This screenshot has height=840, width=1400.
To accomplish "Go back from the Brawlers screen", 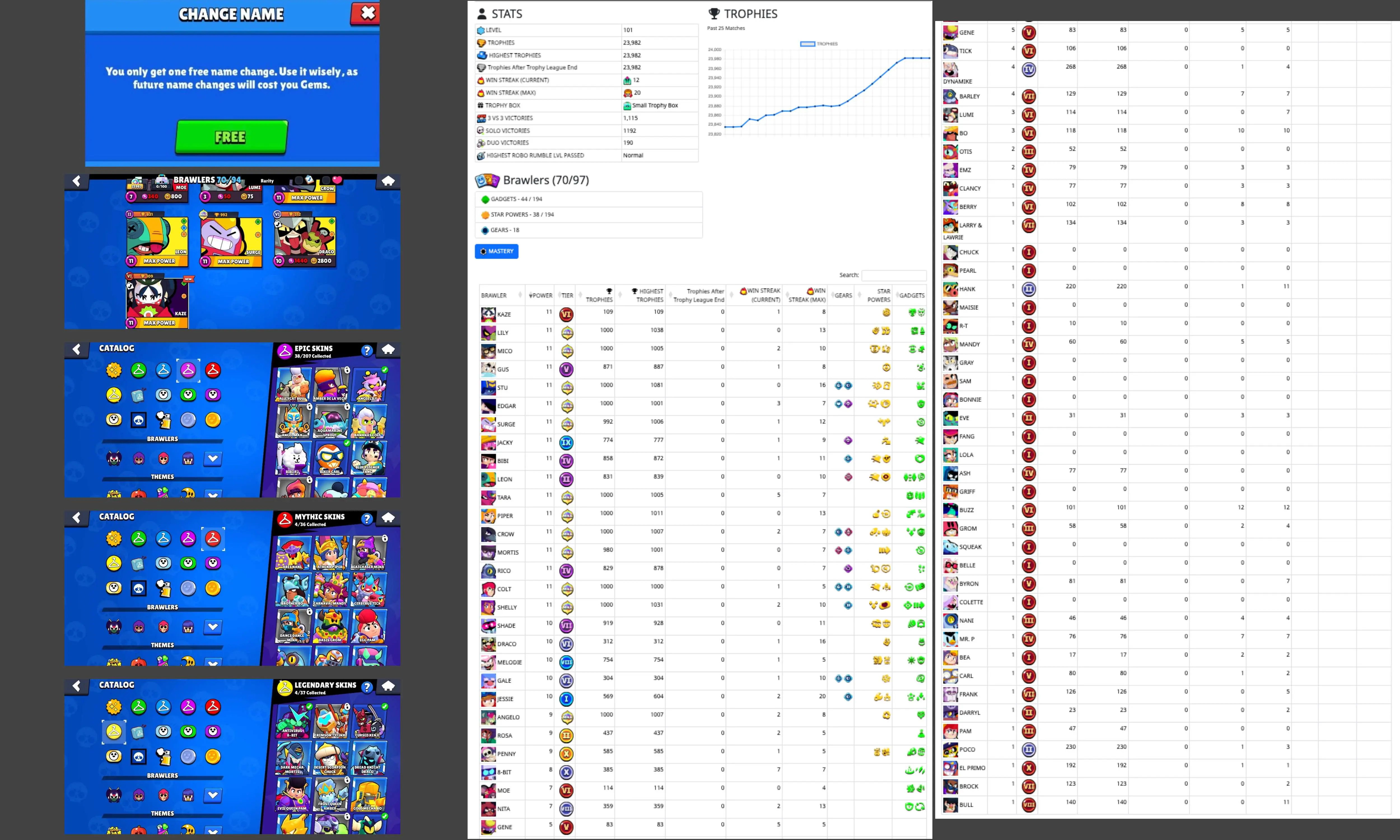I will pos(77,181).
